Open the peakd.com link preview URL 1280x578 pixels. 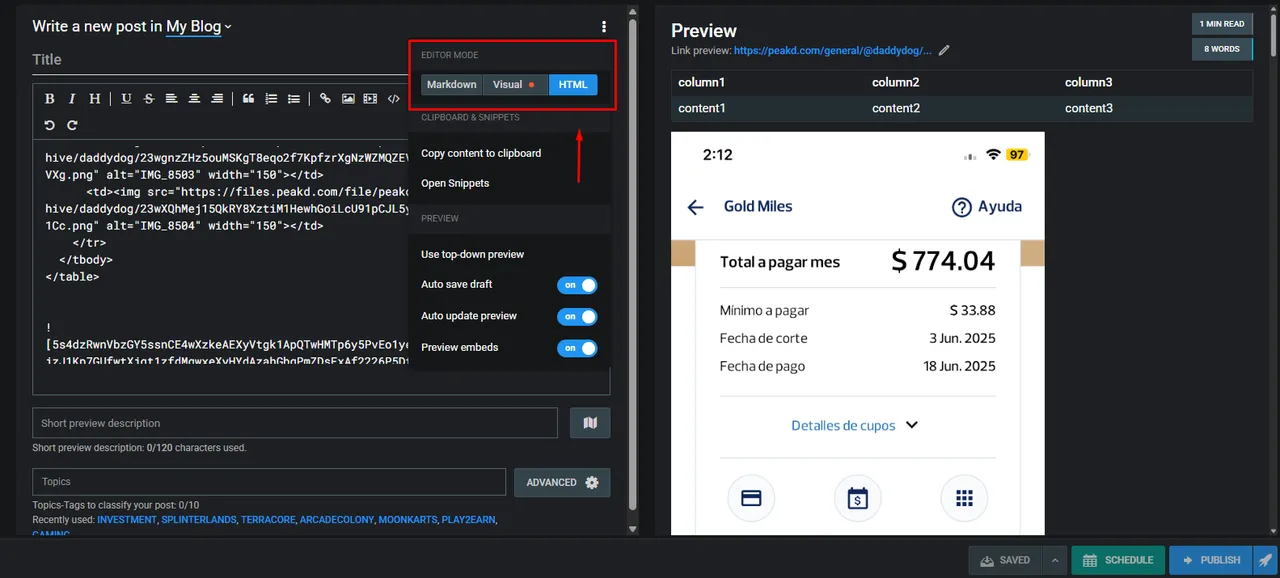832,50
